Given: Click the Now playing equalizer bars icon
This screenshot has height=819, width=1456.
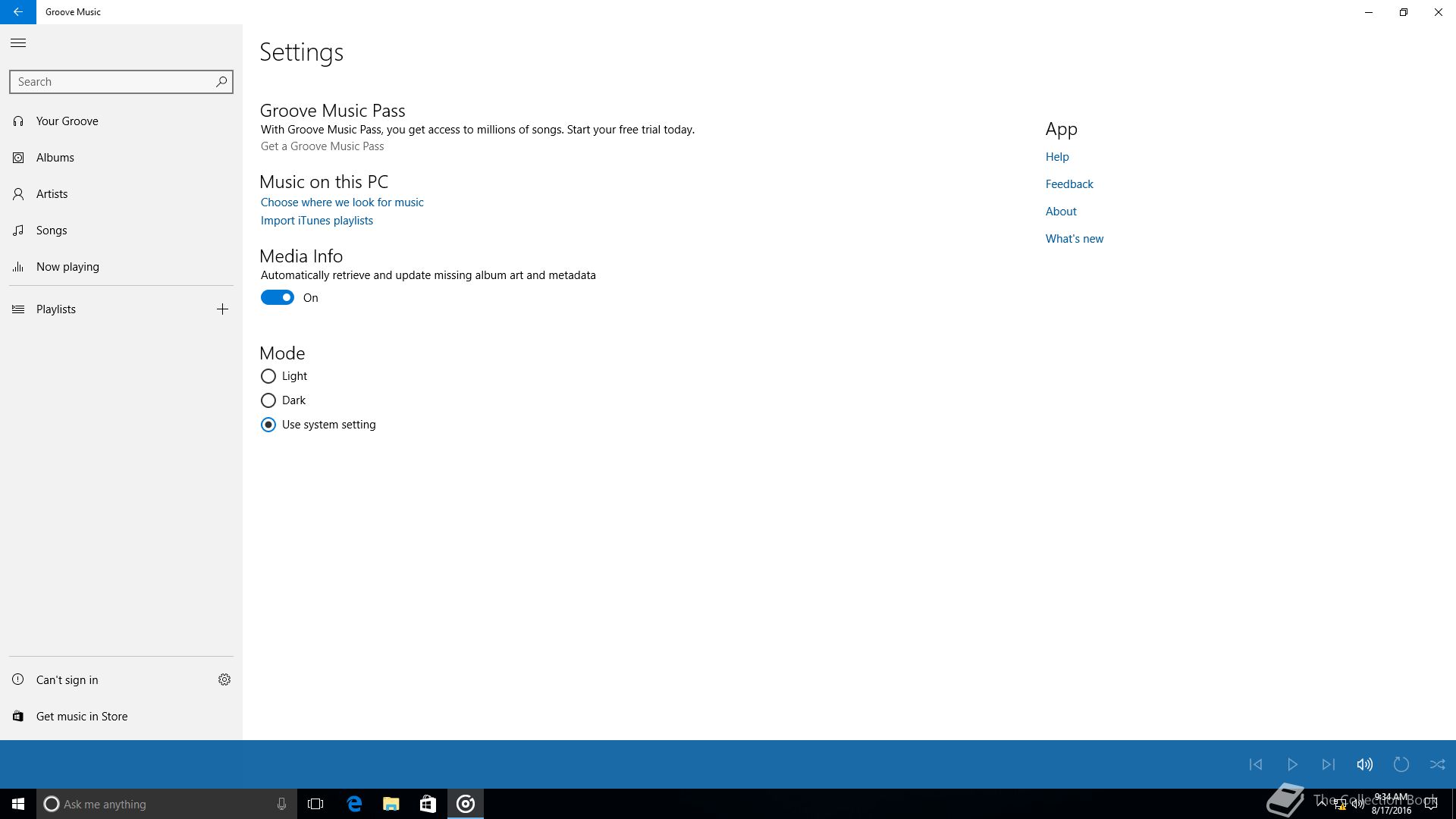Looking at the screenshot, I should (18, 267).
